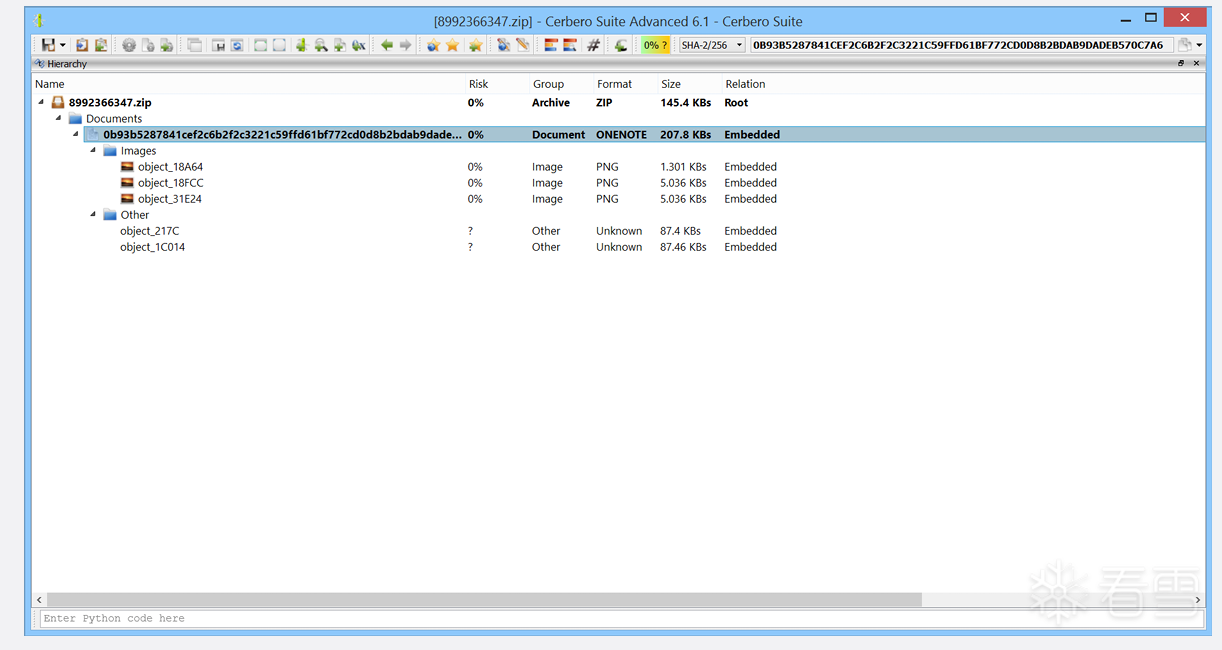Viewport: 1222px width, 650px height.
Task: Click the ZIP format cell
Action: (x=605, y=102)
